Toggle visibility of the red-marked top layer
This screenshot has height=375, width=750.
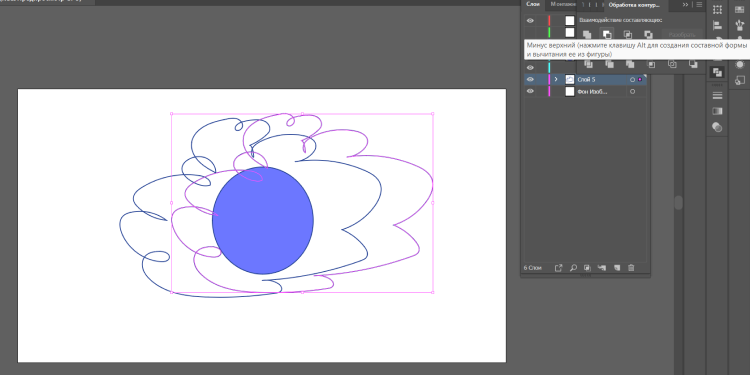tap(530, 21)
